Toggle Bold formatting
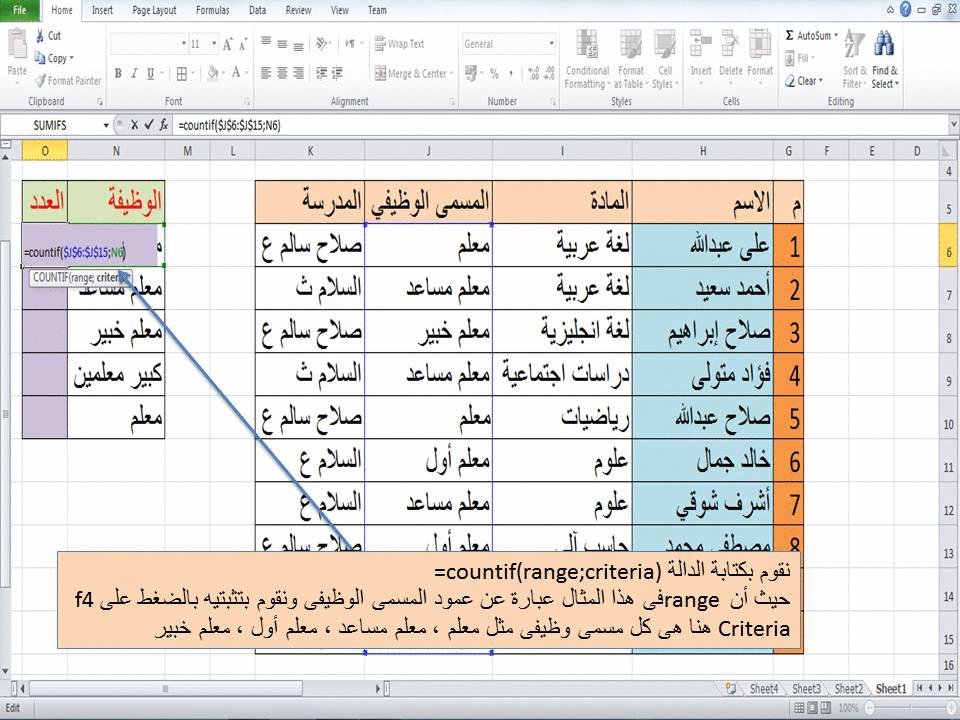The height and width of the screenshot is (720, 960). click(118, 73)
